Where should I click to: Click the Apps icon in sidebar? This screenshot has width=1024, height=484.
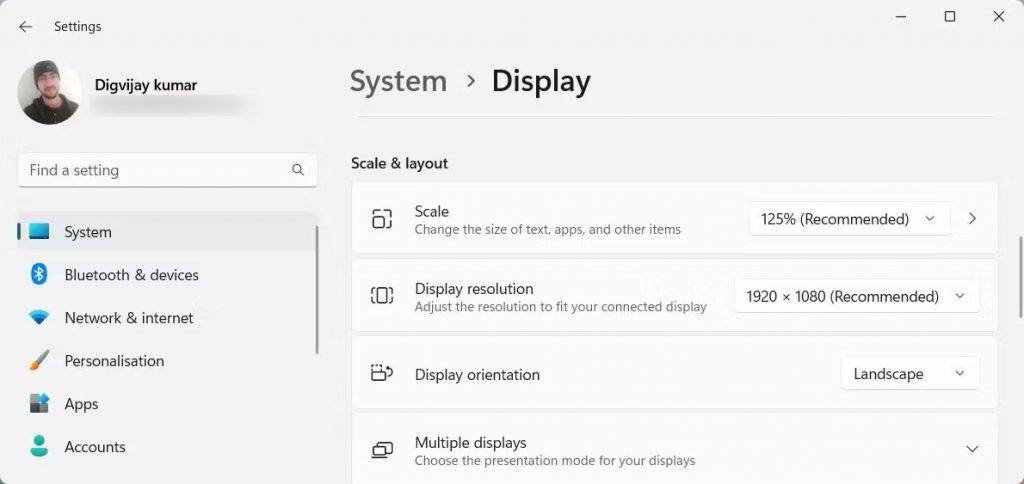tap(39, 404)
